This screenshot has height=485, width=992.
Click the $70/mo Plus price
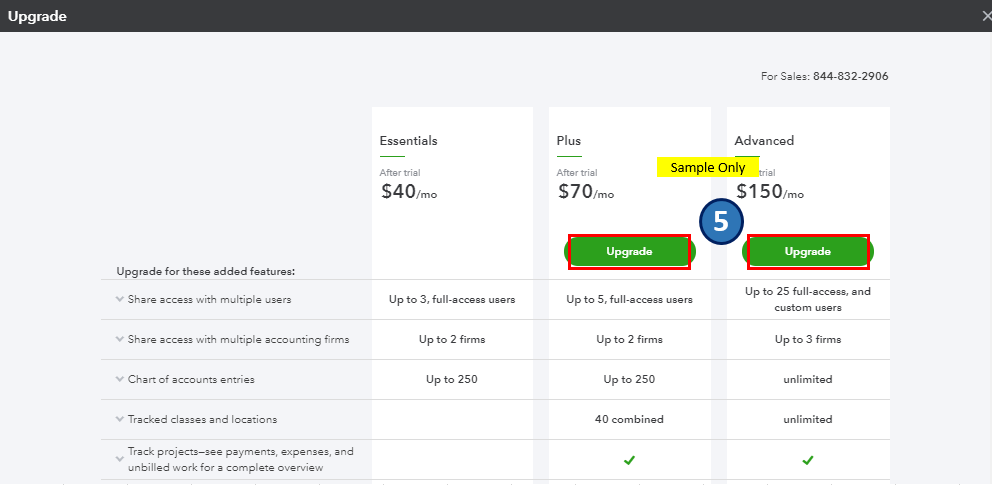pos(585,192)
